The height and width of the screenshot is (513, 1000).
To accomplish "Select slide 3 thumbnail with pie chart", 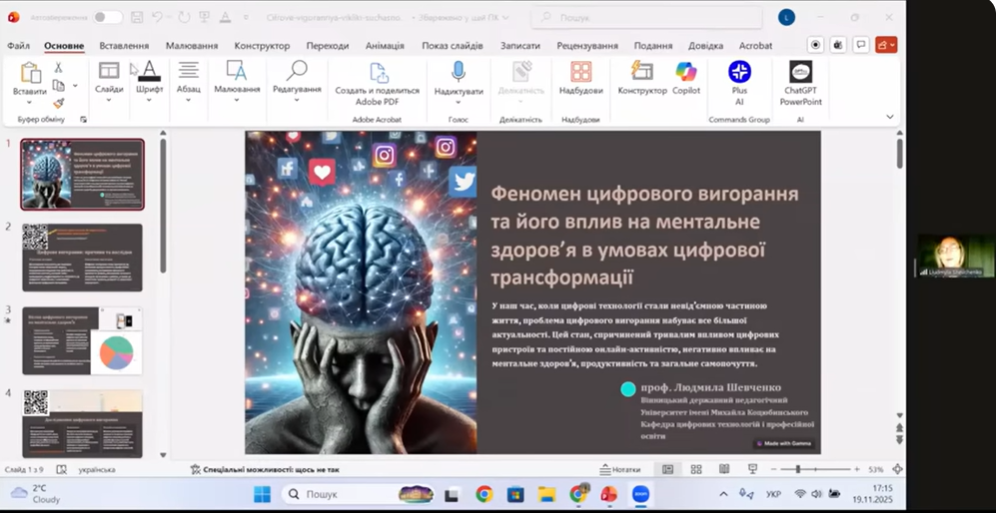I will 82,340.
